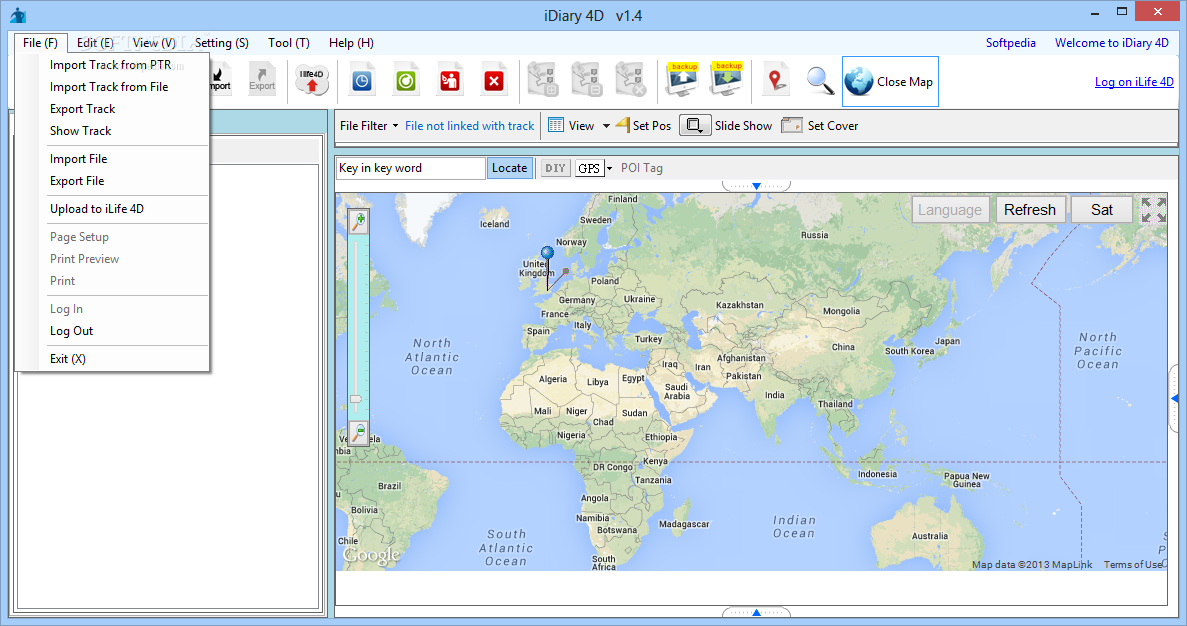Click the Close Map globe button
Viewport: 1187px width, 626px height.
pos(890,81)
